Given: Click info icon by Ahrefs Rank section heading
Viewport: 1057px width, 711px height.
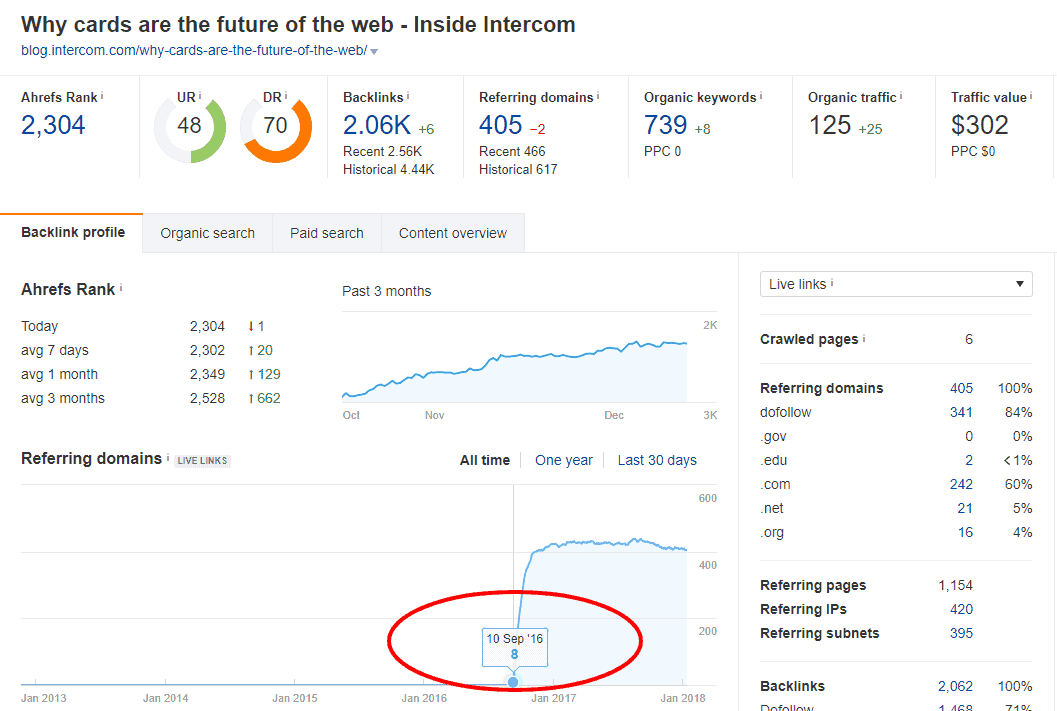Looking at the screenshot, I should (x=121, y=288).
